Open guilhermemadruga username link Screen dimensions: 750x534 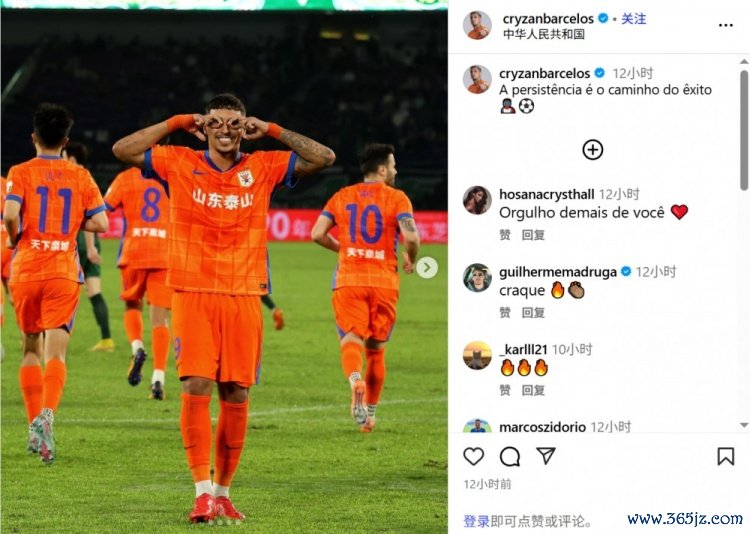558,272
